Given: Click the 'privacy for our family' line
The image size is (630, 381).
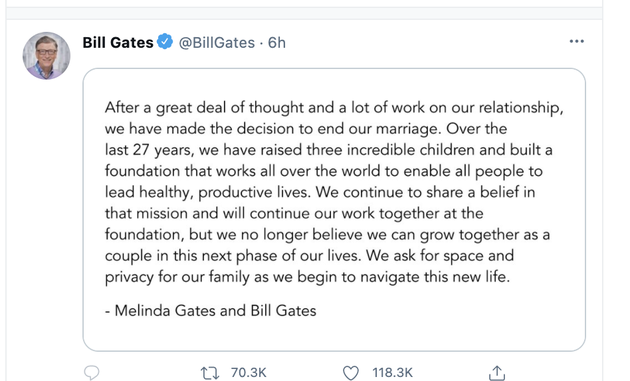Looking at the screenshot, I should pyautogui.click(x=307, y=277).
